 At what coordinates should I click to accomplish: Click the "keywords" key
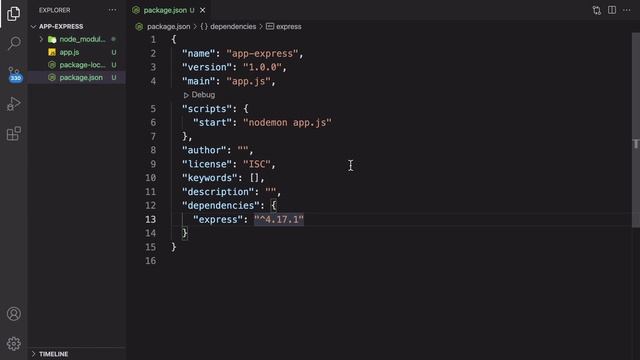[x=210, y=178]
